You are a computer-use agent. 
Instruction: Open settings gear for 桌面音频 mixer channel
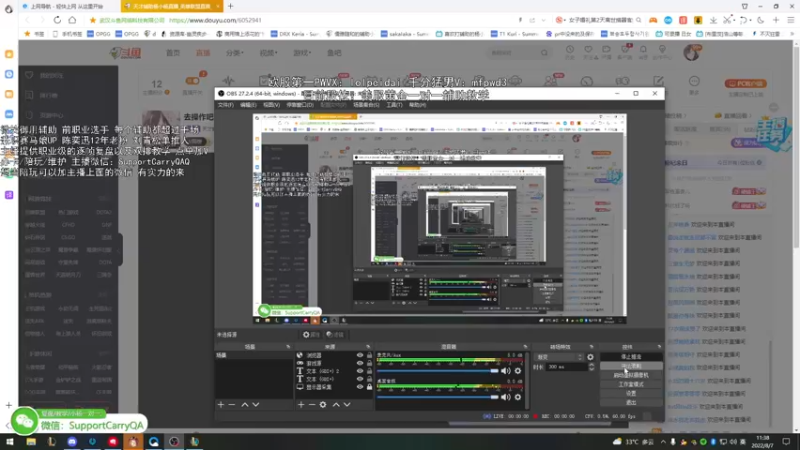coord(518,397)
